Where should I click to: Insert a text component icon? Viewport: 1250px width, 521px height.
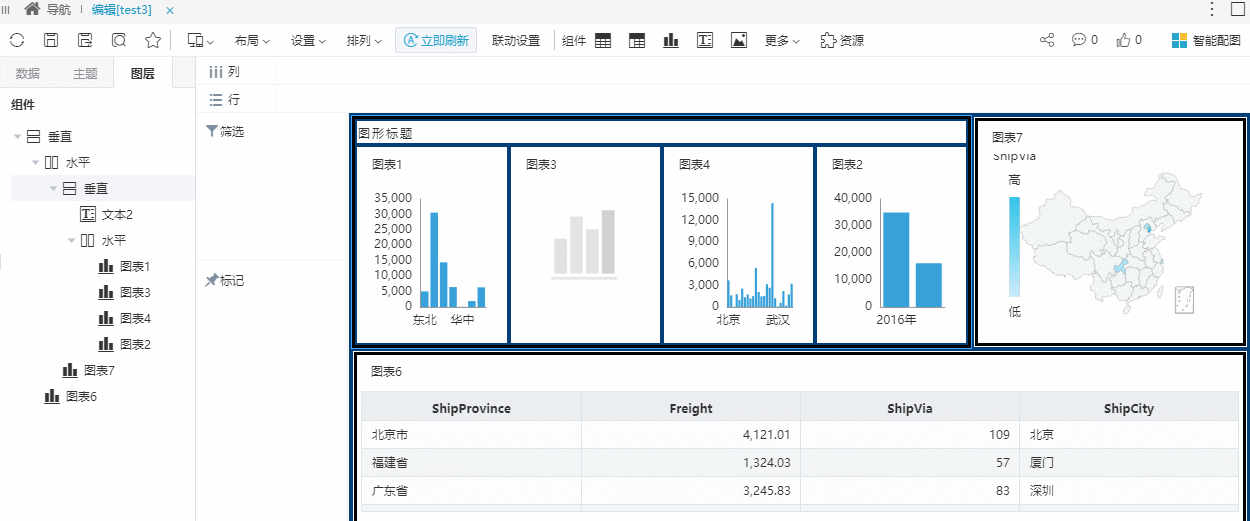pos(705,41)
